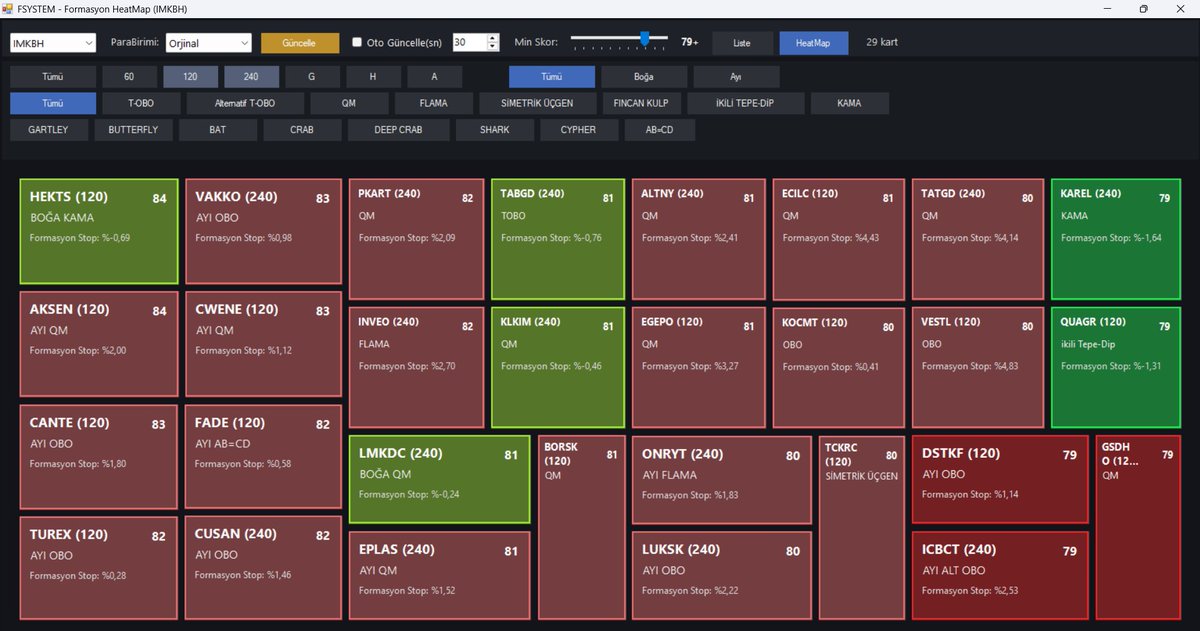Open the KAREL (240) KAMA card
This screenshot has width=1200, height=631.
tap(1116, 240)
